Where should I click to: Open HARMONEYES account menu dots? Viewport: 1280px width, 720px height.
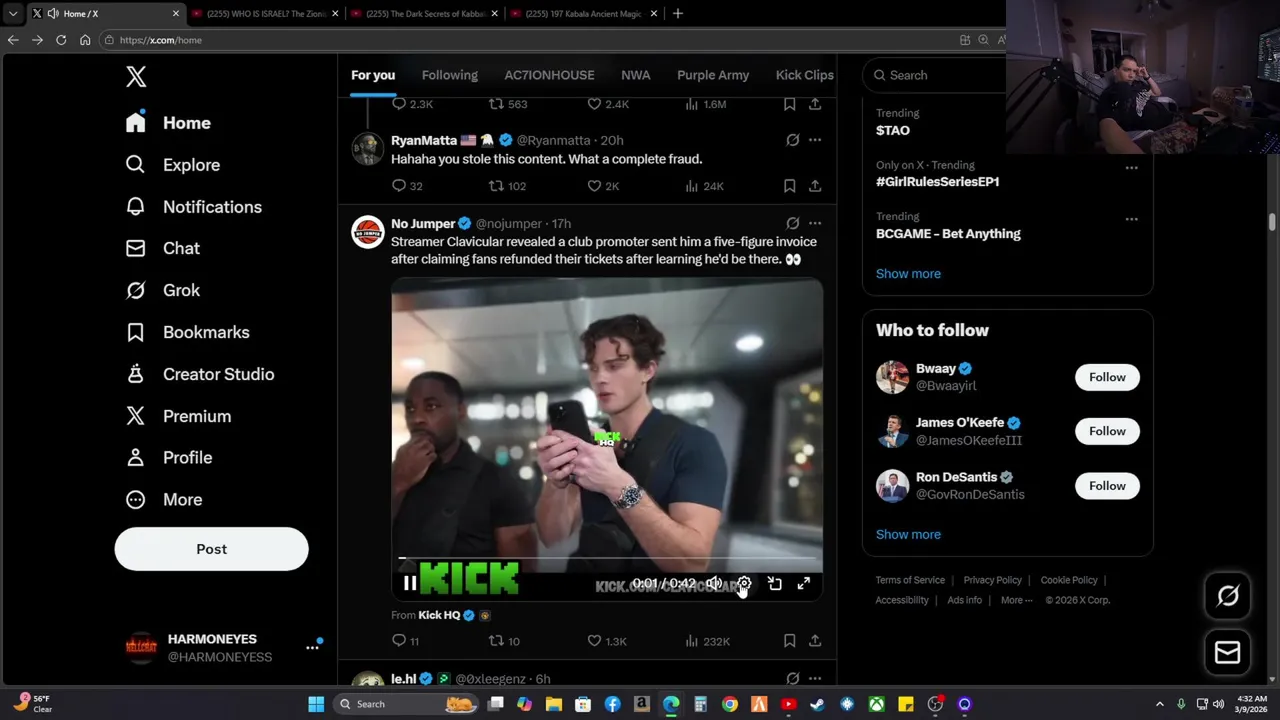coord(312,648)
